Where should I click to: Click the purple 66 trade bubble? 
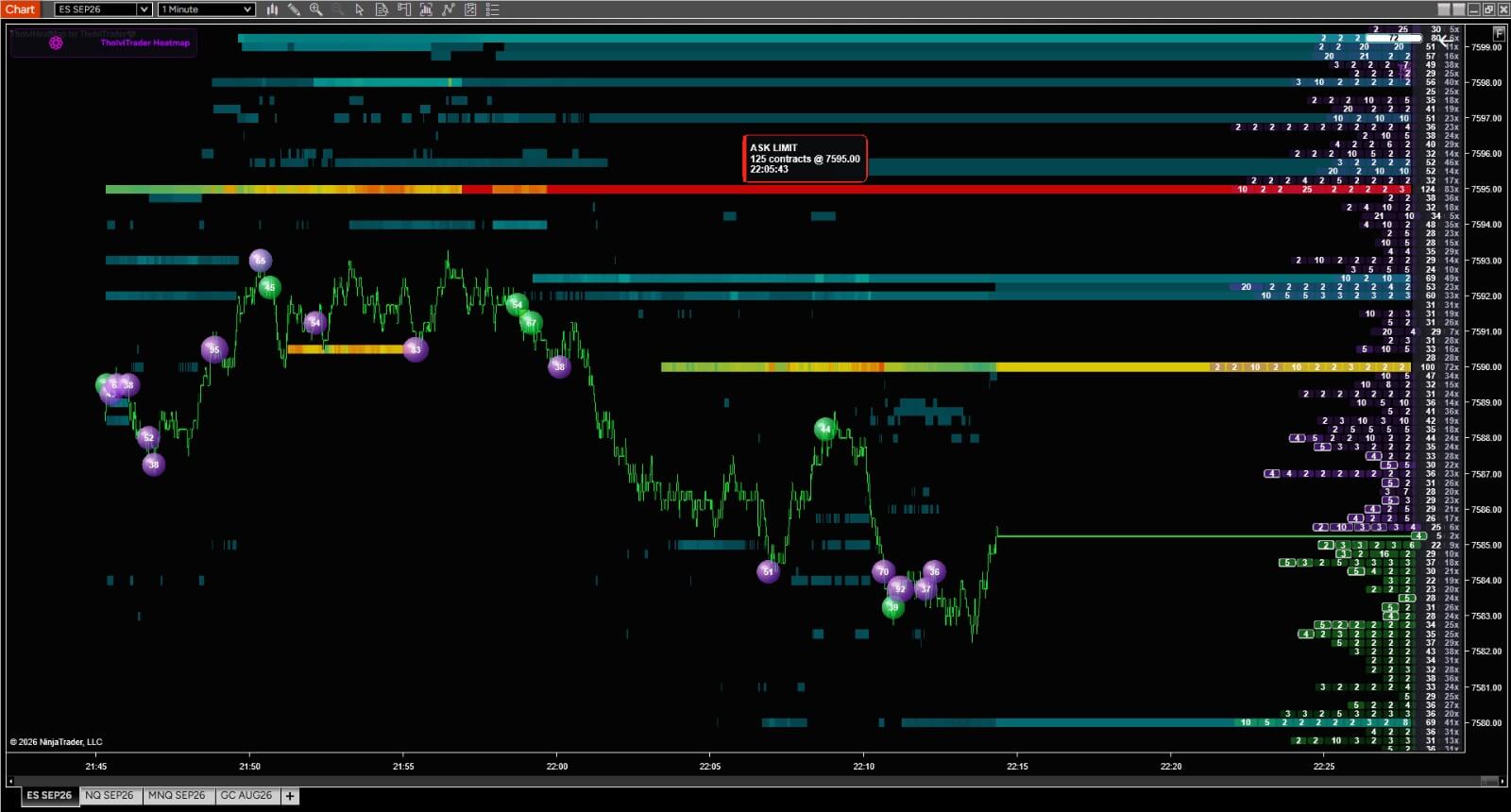[261, 260]
